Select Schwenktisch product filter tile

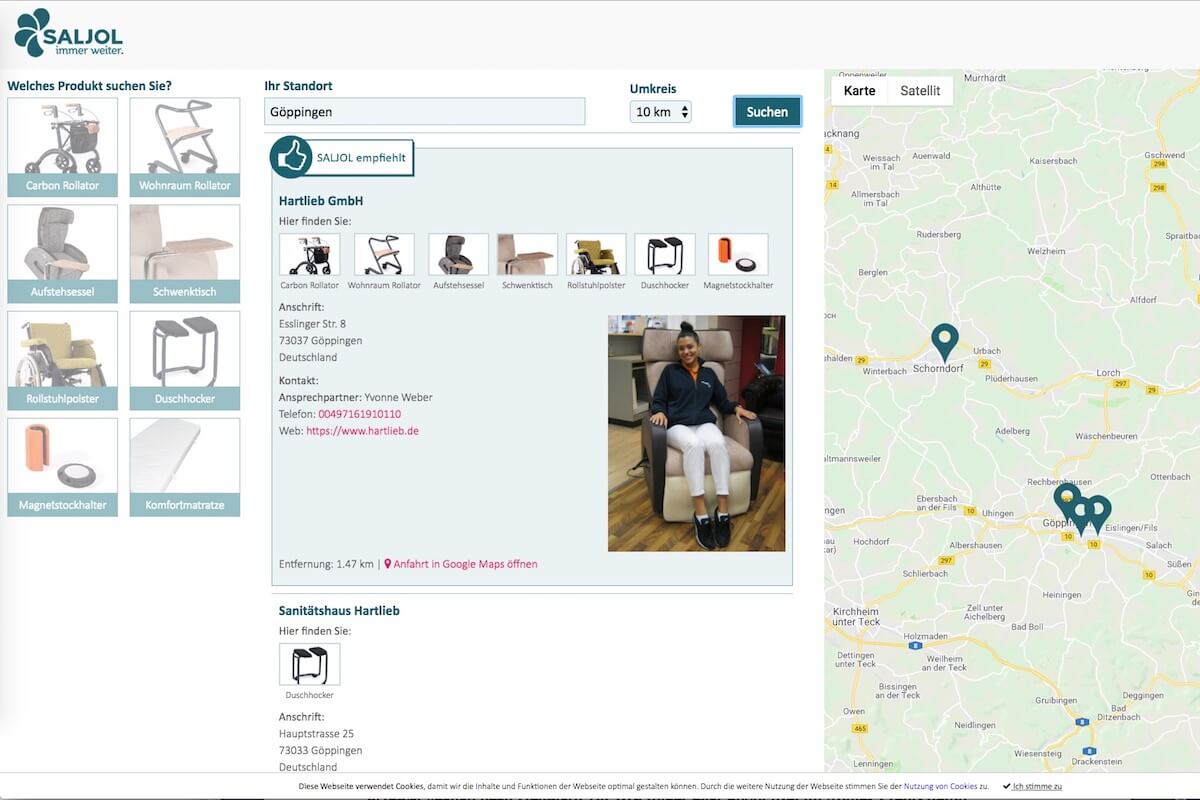click(185, 254)
